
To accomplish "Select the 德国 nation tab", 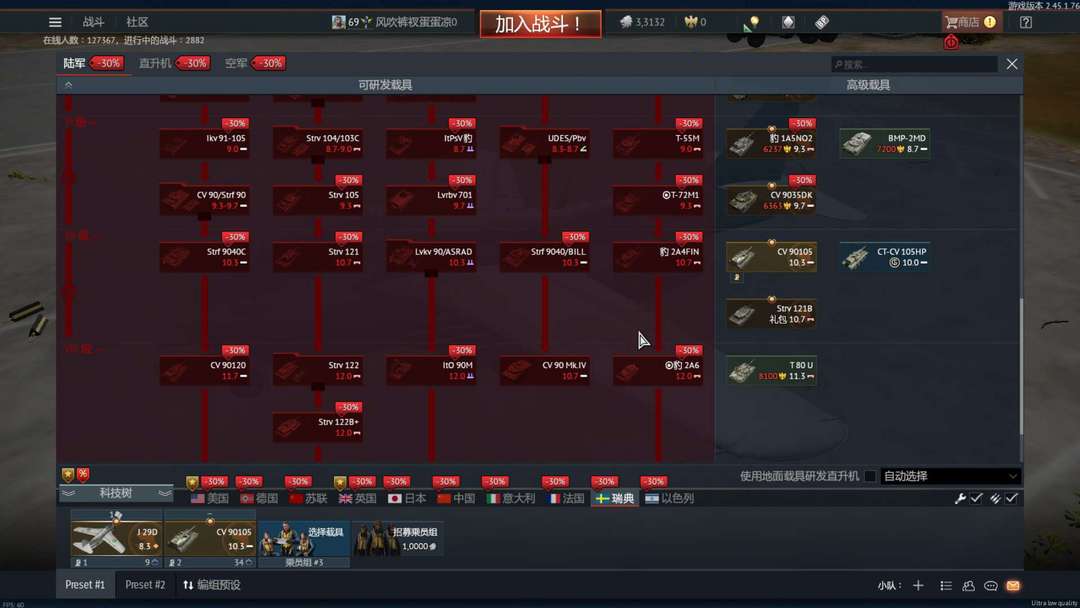I will point(258,498).
